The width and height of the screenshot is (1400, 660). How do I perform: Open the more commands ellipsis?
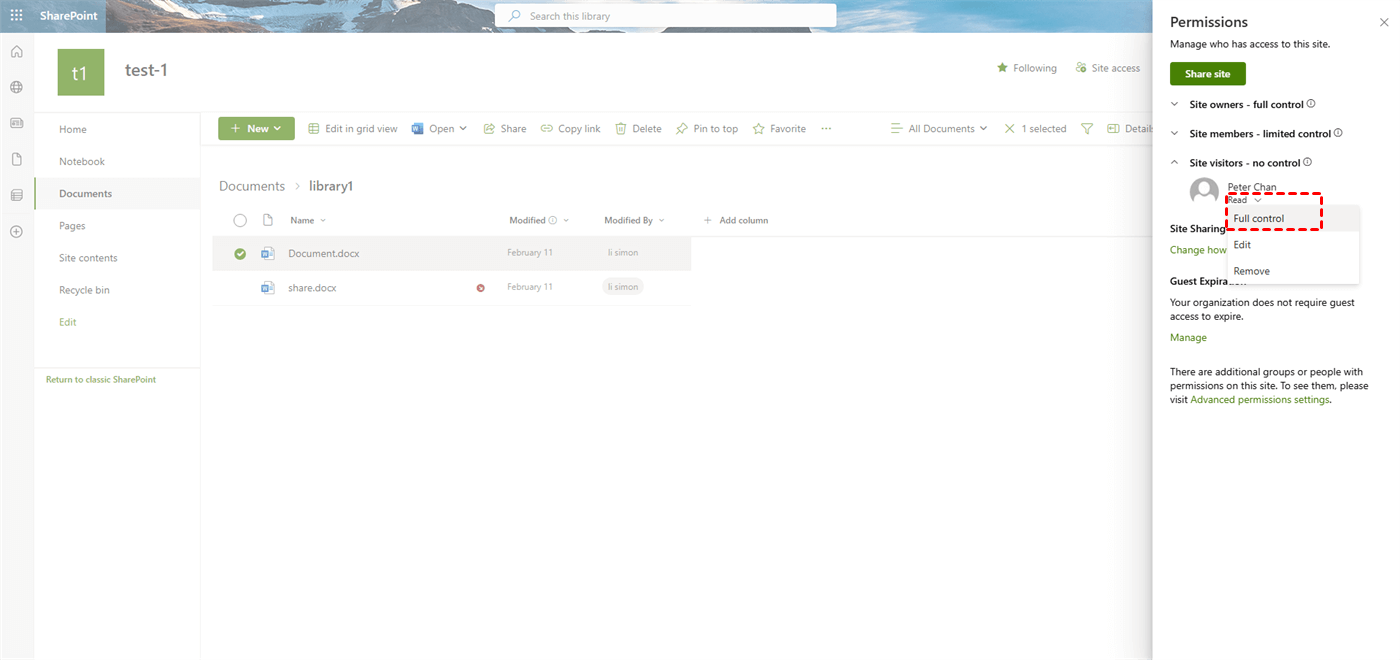coord(826,129)
